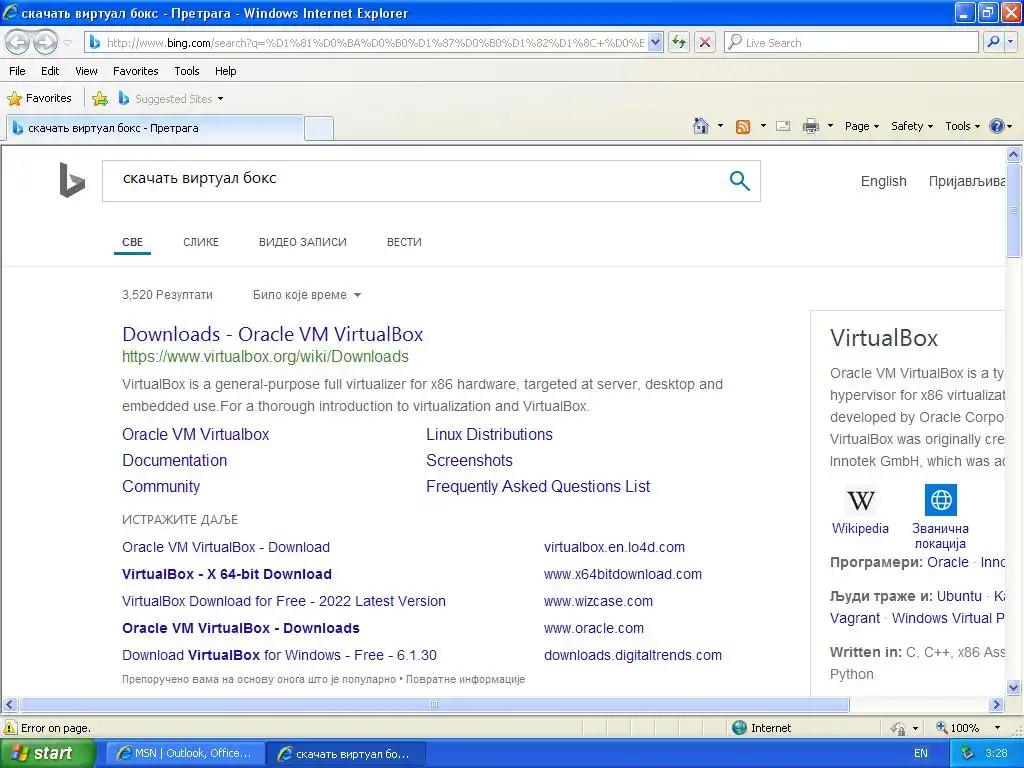Click the Read Mail envelope icon
The height and width of the screenshot is (768, 1024).
783,127
